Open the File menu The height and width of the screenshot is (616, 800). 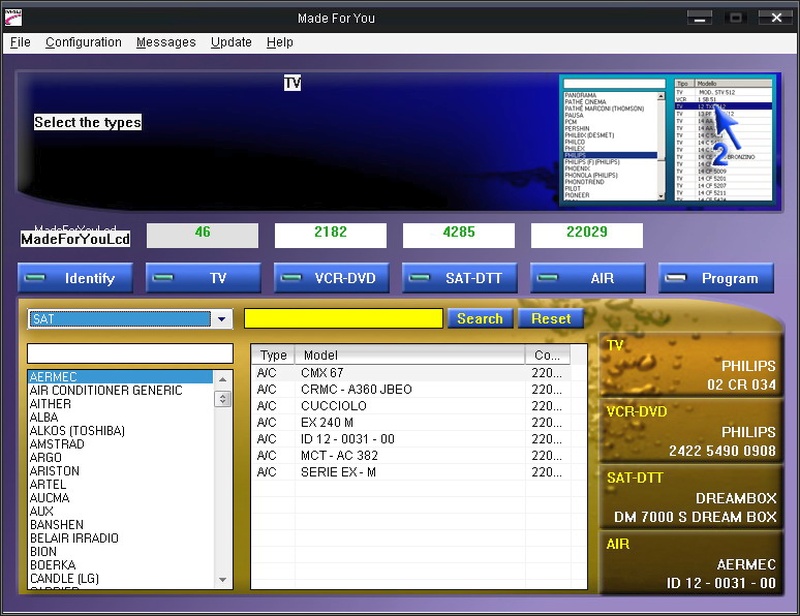(20, 42)
